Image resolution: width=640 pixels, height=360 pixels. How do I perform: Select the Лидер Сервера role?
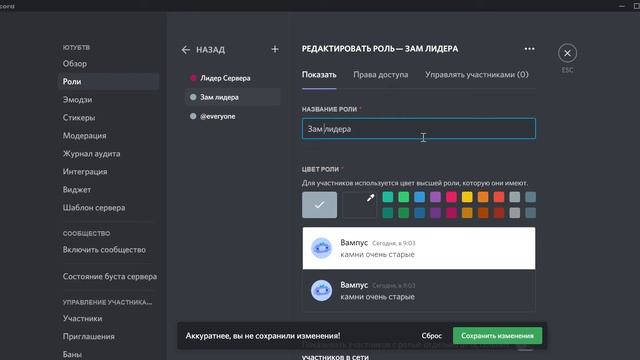233,78
